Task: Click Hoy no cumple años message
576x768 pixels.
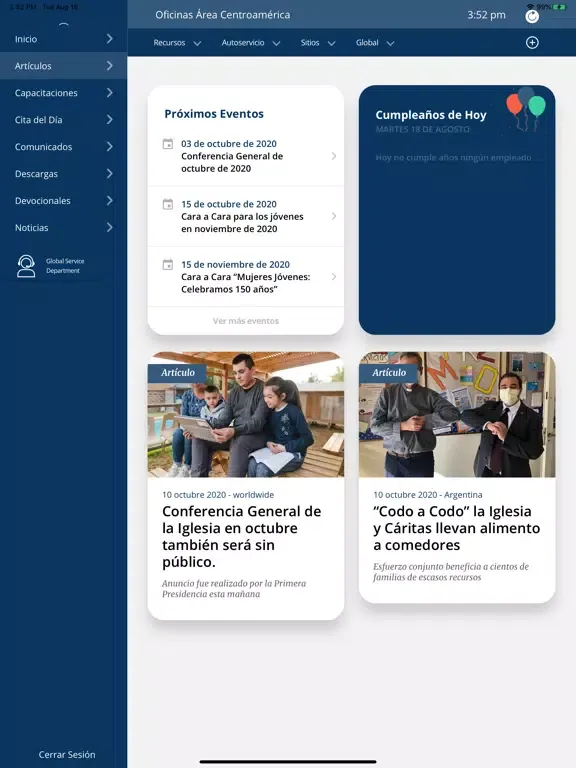Action: [x=453, y=157]
